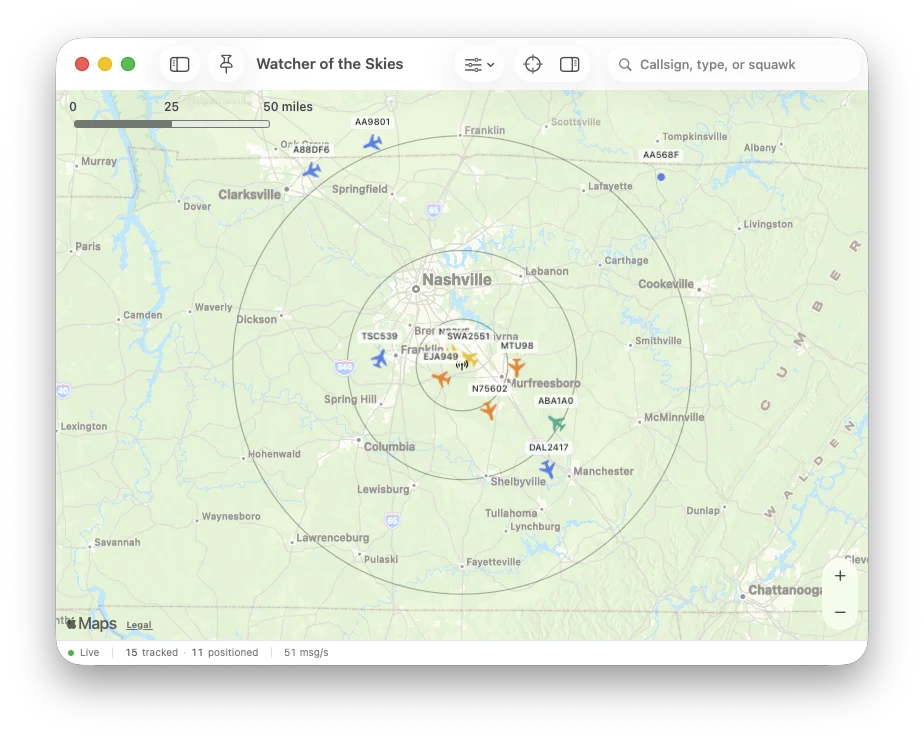924x739 pixels.
Task: Click the Tullahoma town label
Action: point(511,513)
